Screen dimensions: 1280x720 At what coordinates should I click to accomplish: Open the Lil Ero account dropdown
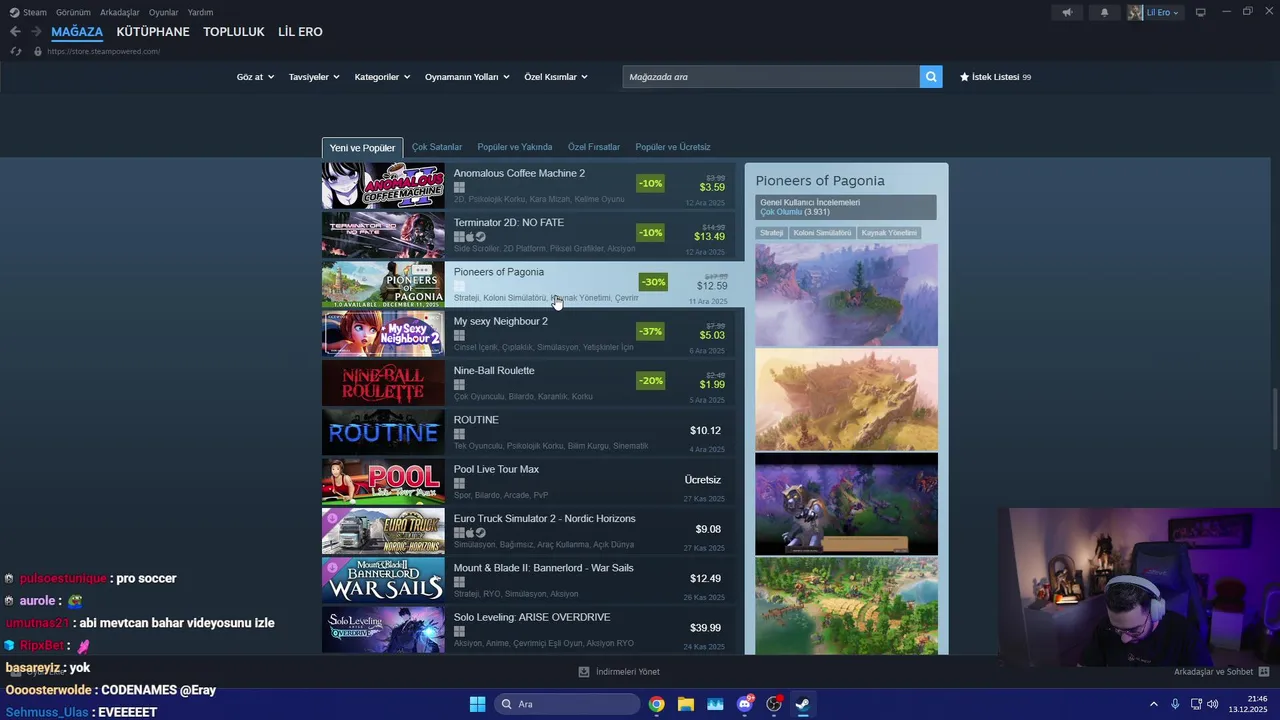(1163, 12)
